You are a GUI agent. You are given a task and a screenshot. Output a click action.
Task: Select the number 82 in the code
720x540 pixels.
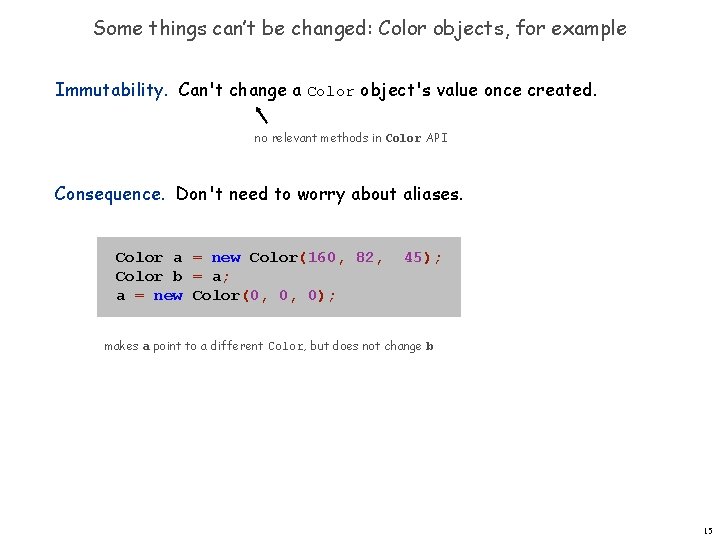365,257
